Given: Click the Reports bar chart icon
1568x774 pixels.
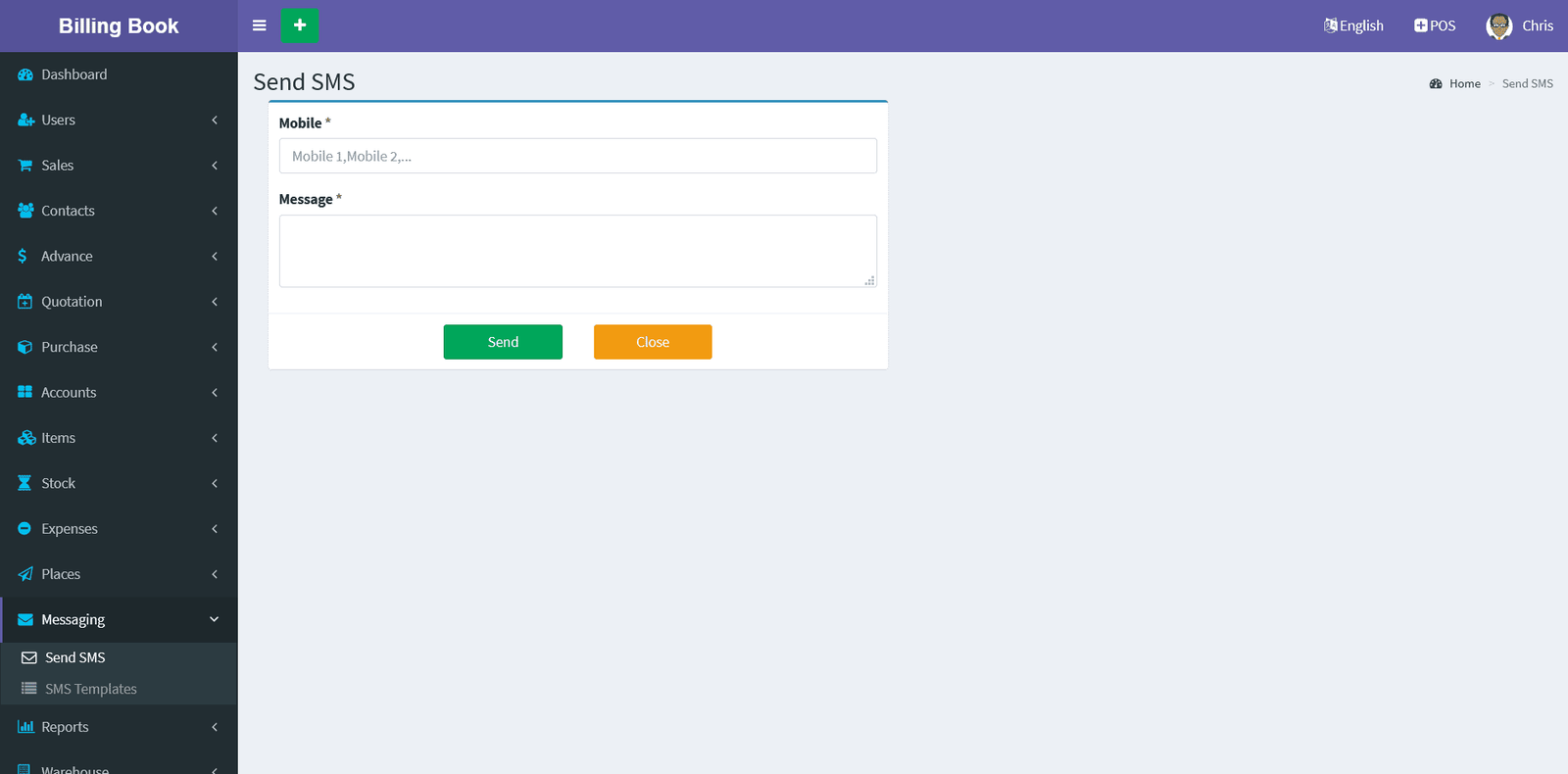Looking at the screenshot, I should coord(25,727).
